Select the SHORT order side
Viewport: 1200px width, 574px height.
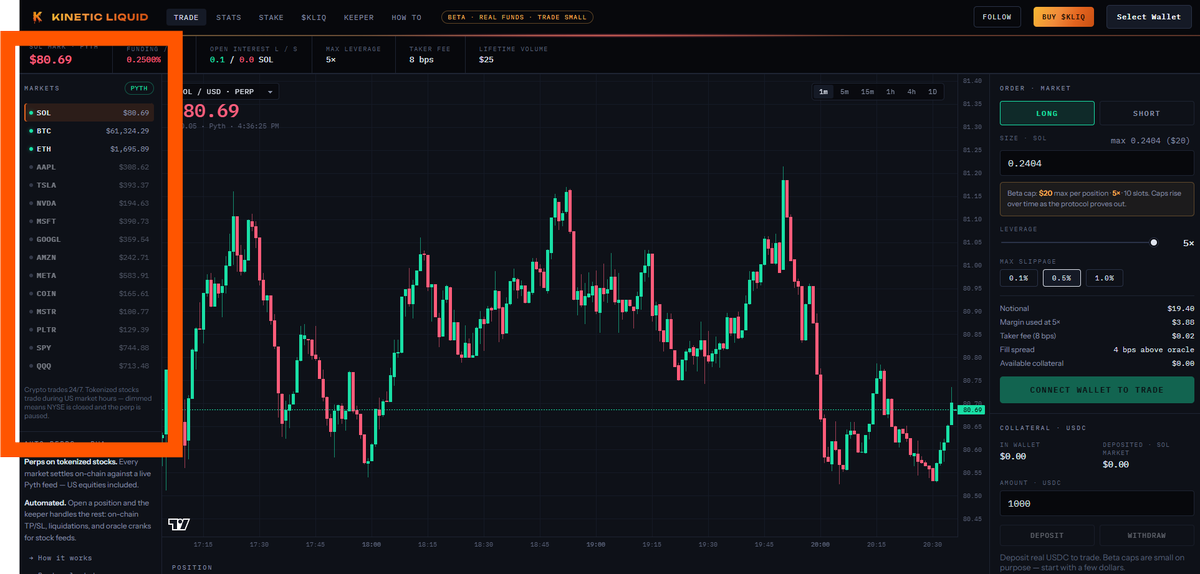1146,113
